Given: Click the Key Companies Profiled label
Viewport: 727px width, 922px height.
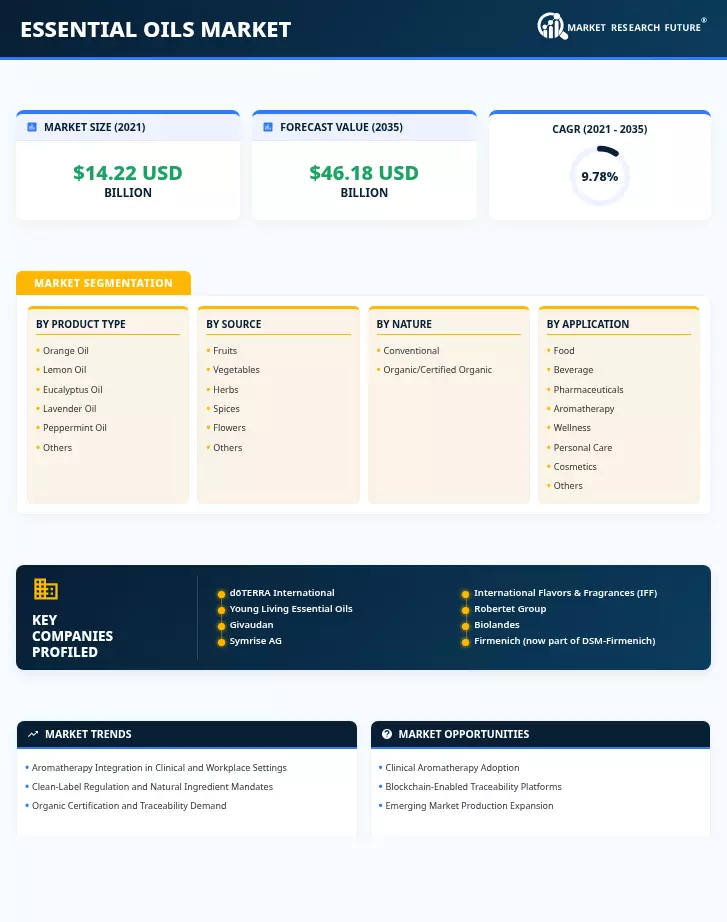Looking at the screenshot, I should [x=72, y=636].
